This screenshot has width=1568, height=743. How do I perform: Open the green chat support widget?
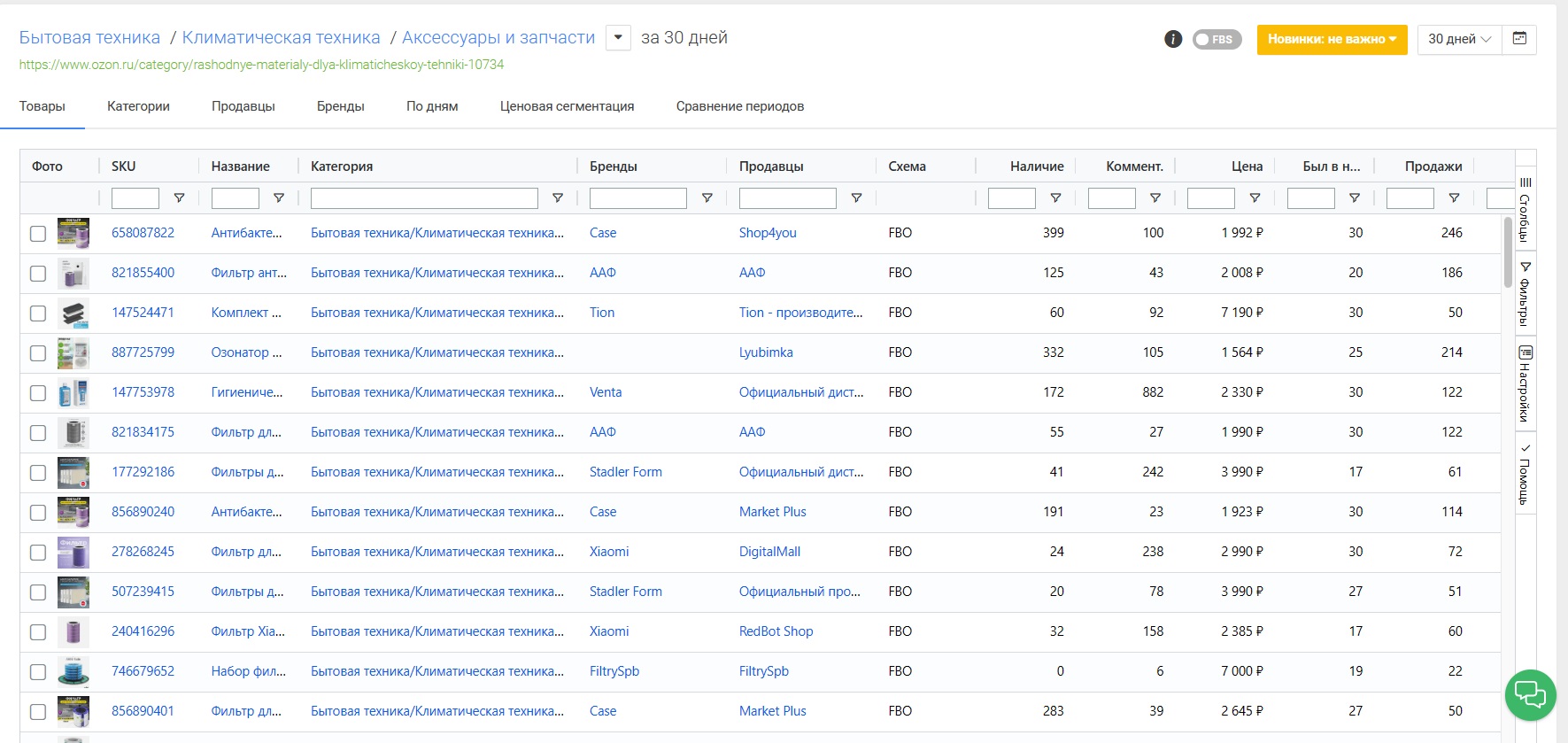click(x=1530, y=694)
